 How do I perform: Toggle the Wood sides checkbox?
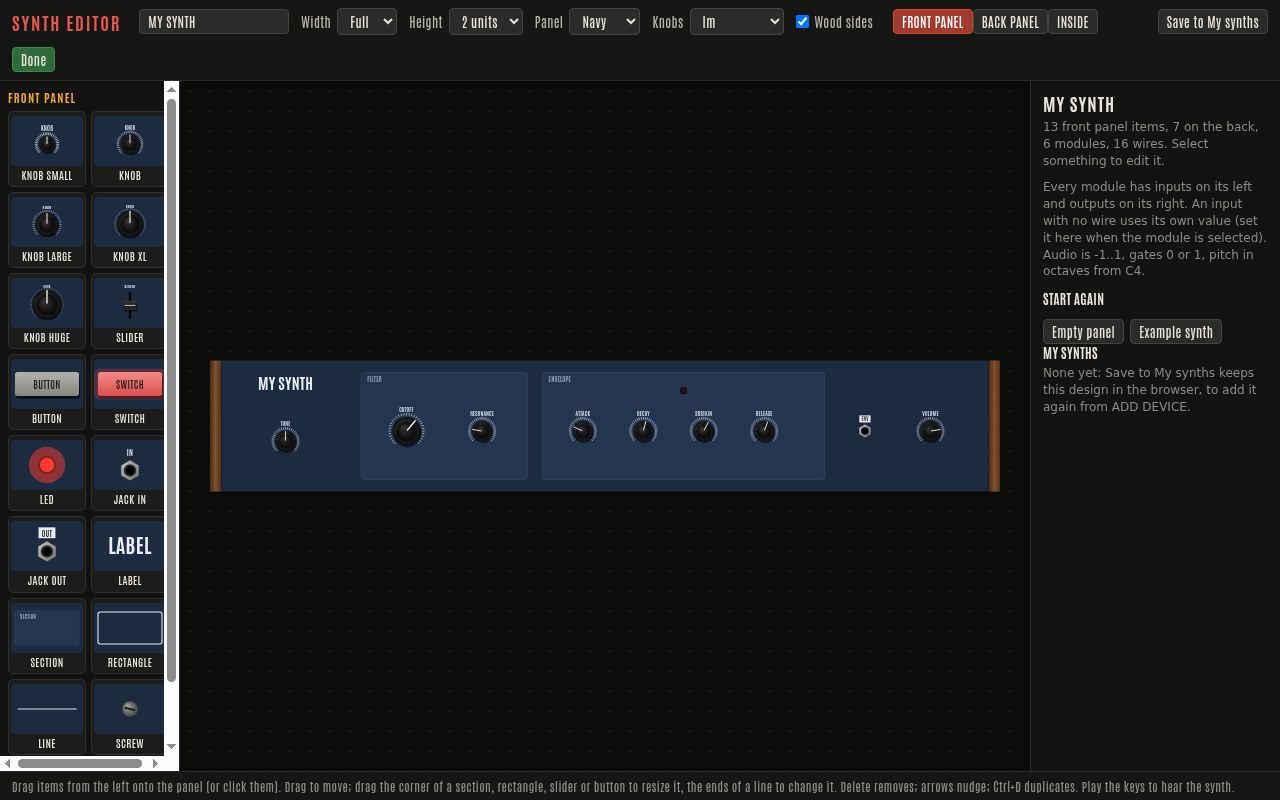(802, 21)
